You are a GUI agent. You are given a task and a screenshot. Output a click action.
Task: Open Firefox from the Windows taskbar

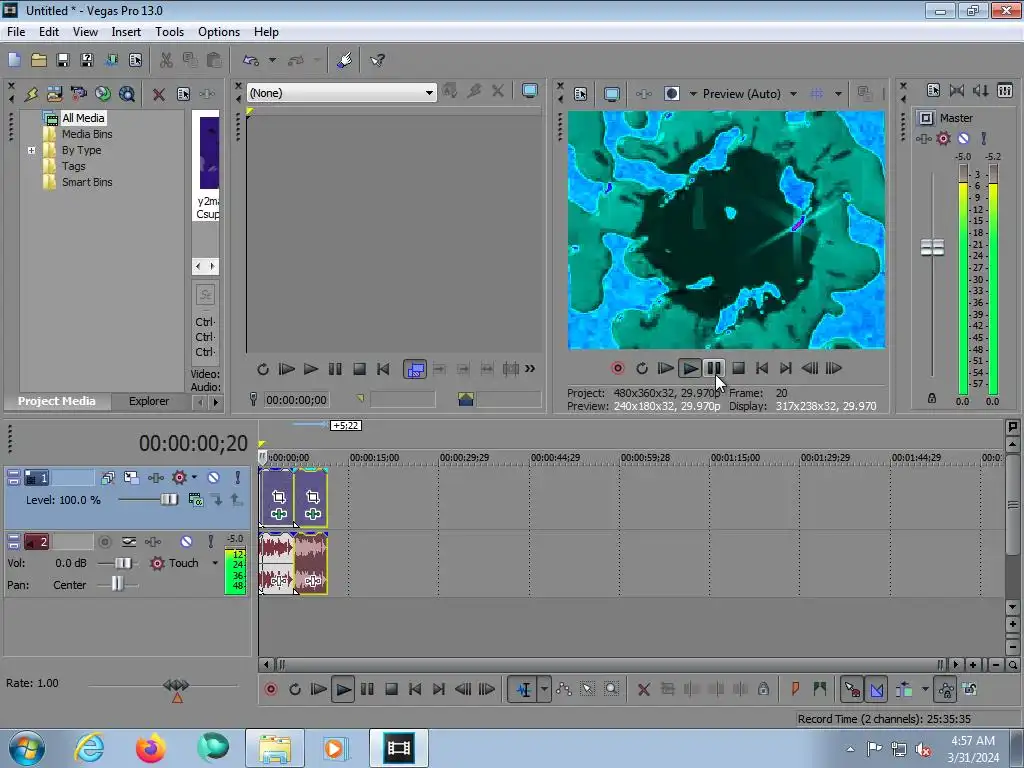click(152, 748)
